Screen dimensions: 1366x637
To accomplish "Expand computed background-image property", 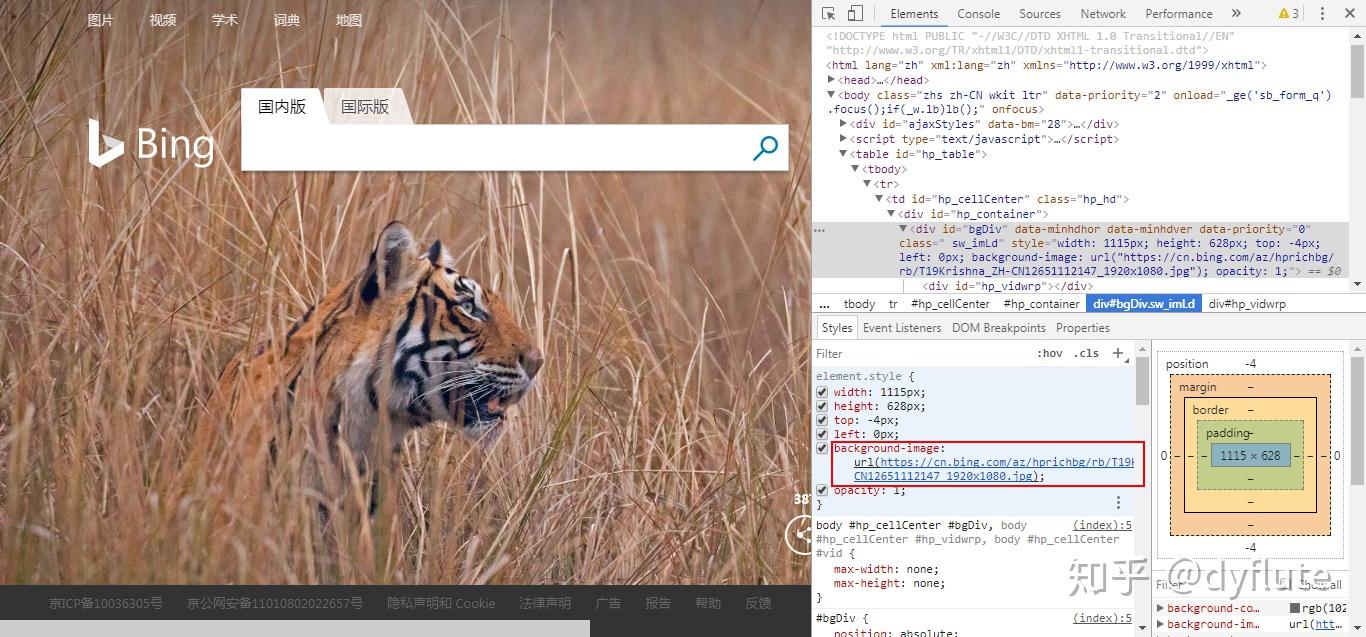I will tap(1161, 624).
